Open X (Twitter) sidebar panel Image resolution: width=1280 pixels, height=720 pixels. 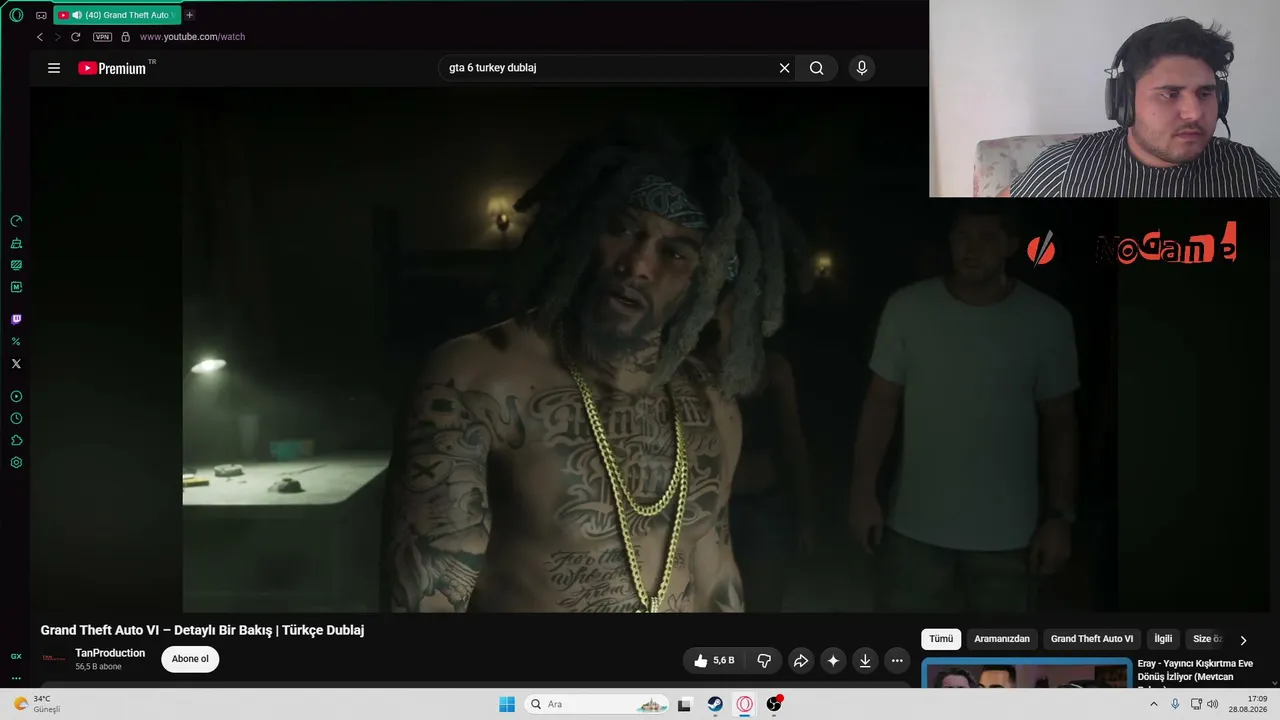[16, 364]
